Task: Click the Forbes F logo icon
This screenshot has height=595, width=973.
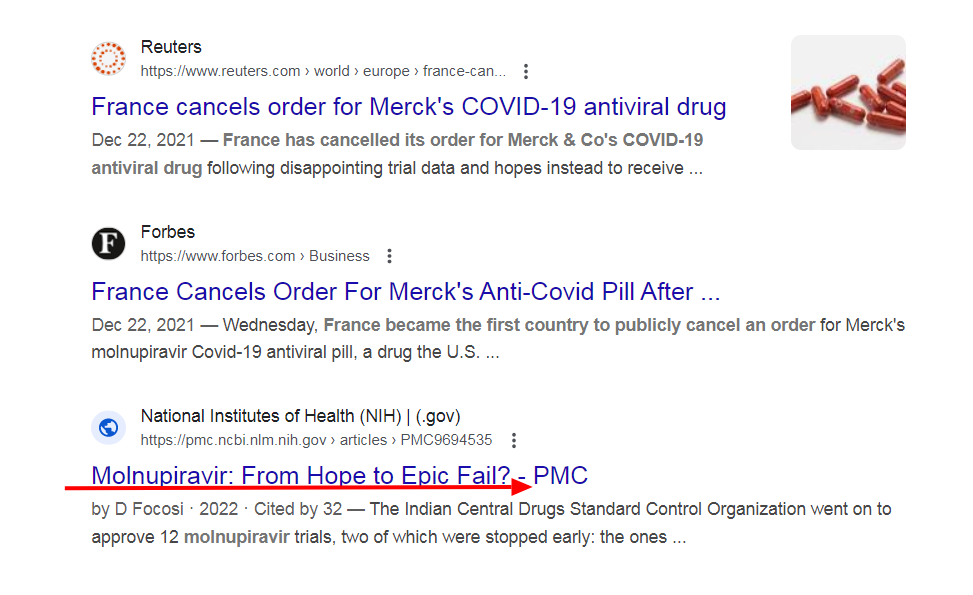Action: tap(109, 243)
